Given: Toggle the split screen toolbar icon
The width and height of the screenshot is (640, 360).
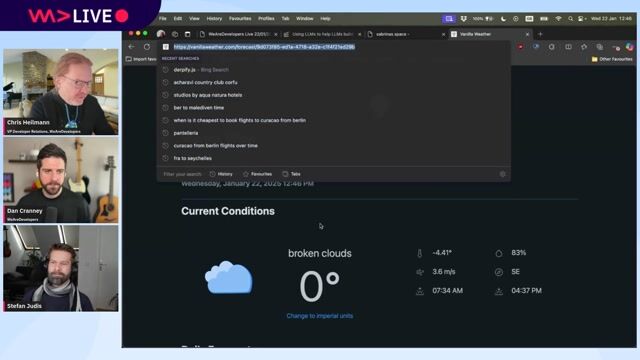Looking at the screenshot, I should pos(568,47).
